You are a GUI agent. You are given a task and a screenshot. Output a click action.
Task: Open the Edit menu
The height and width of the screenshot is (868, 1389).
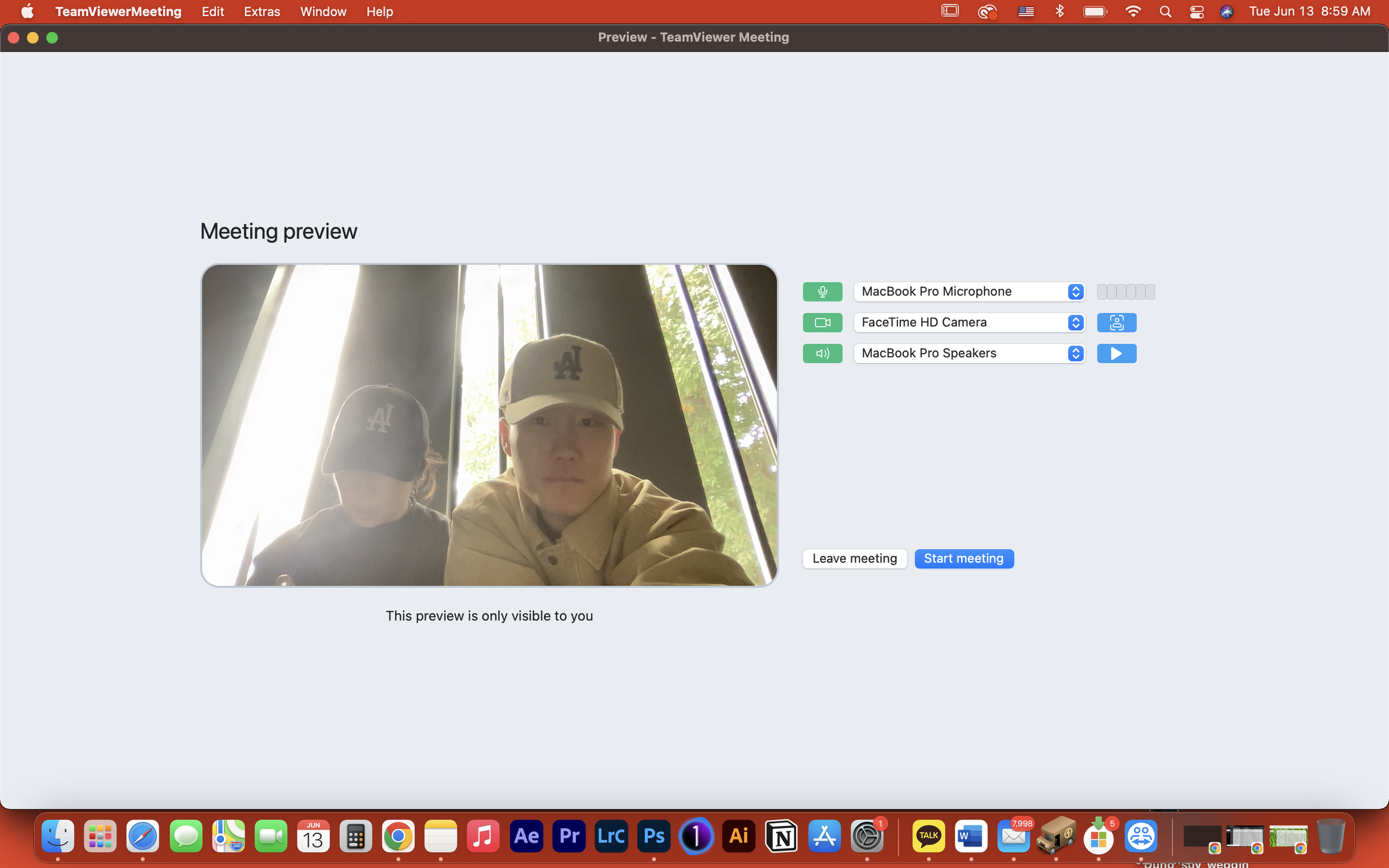tap(212, 12)
